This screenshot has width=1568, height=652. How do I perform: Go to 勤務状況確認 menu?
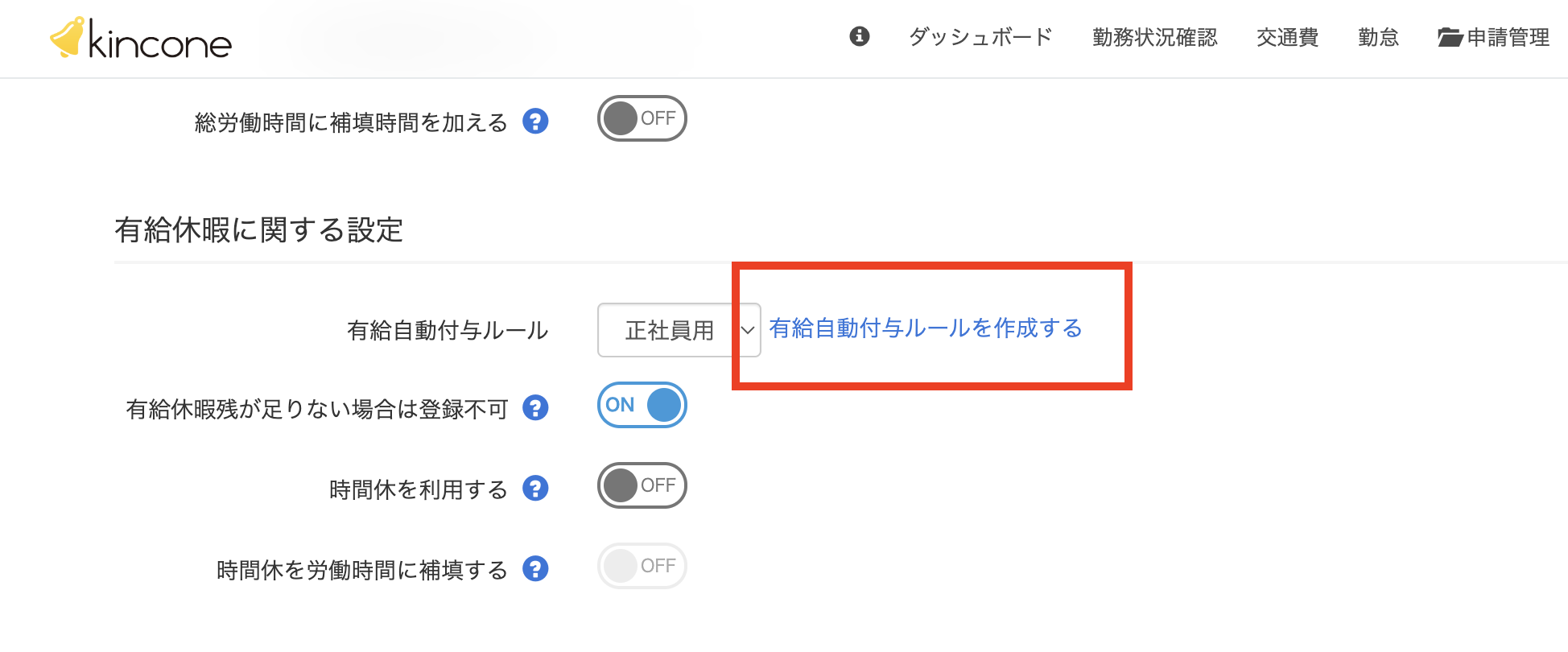point(1154,37)
